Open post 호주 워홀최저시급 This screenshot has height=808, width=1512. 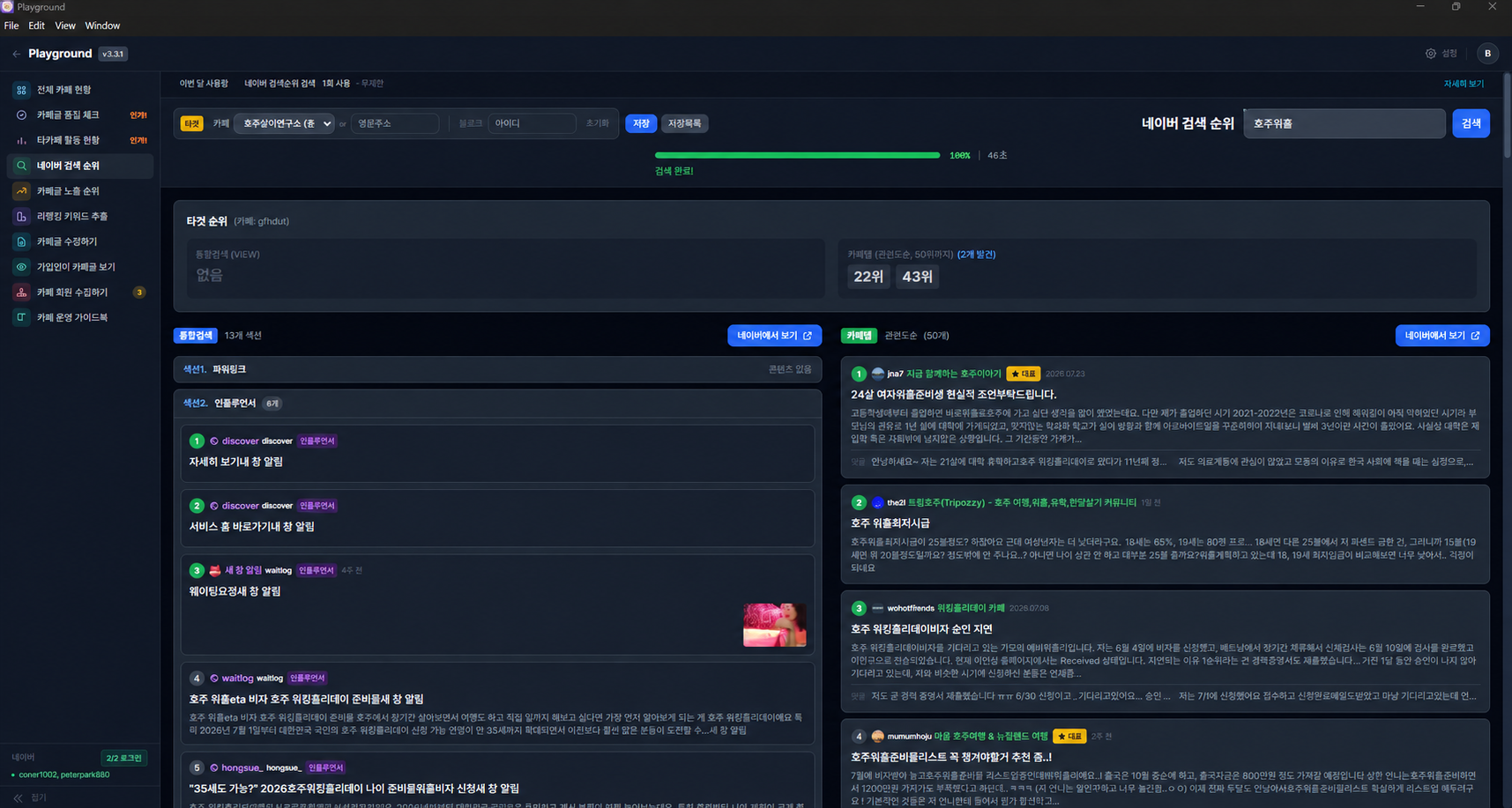[890, 523]
